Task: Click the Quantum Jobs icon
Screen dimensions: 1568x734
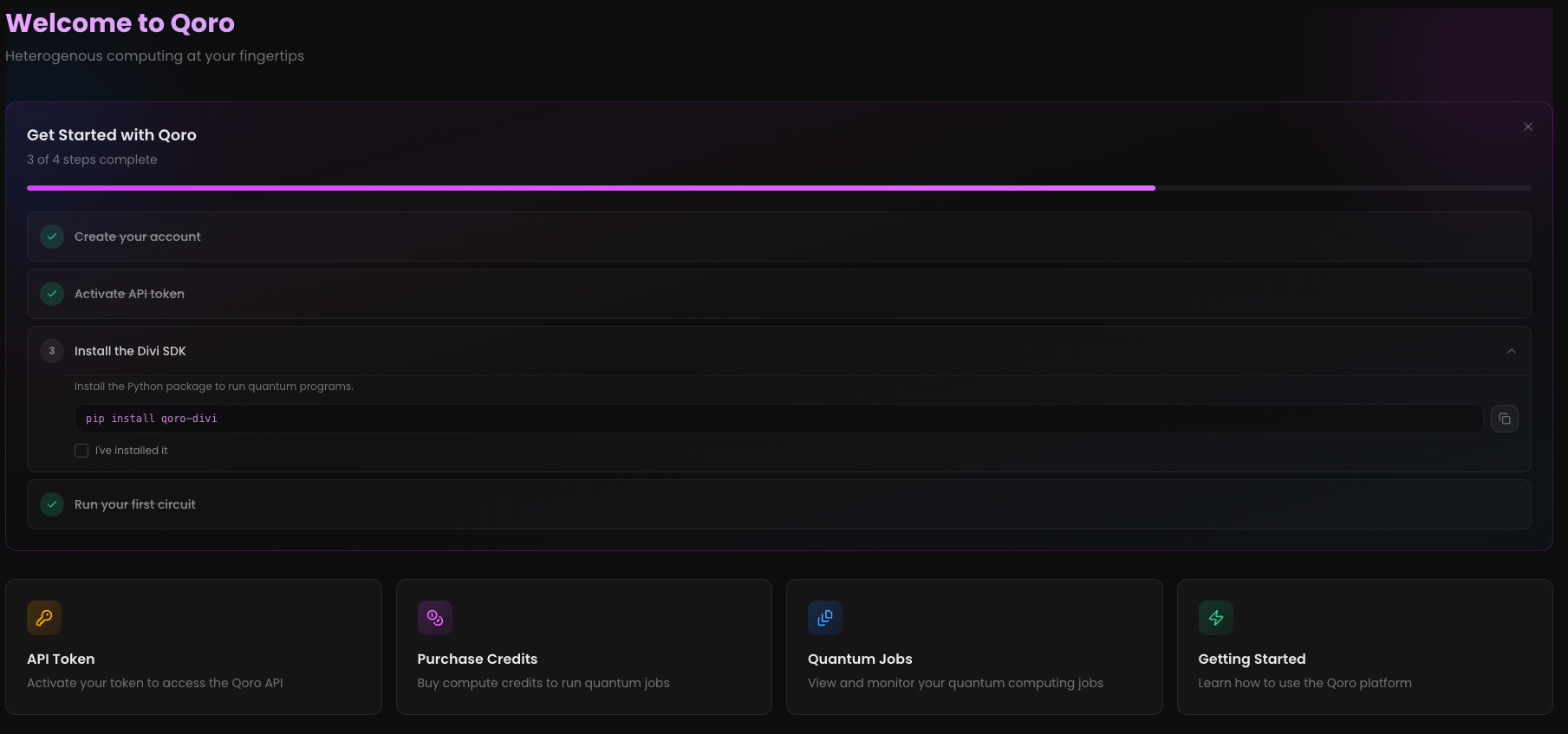Action: click(x=825, y=618)
